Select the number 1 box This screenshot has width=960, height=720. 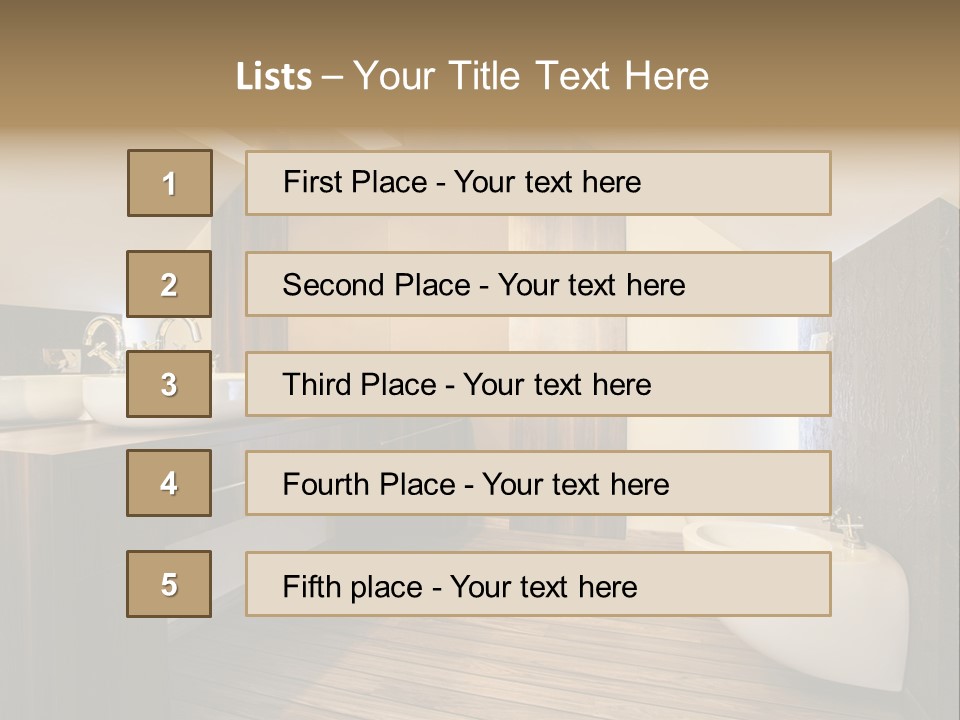point(170,183)
